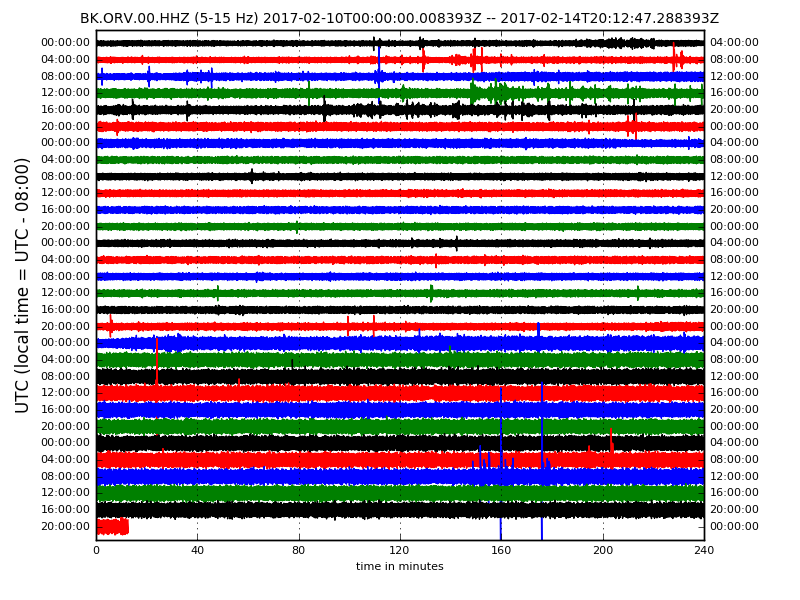This screenshot has height=600, width=800.
Task: Click the x-axis tick label 120
Action: [x=399, y=550]
